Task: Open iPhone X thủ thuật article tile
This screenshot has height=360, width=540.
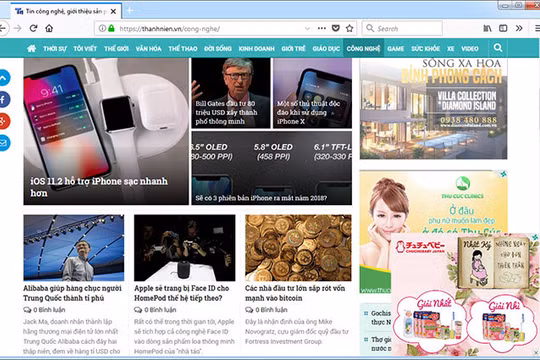Action: (x=312, y=93)
